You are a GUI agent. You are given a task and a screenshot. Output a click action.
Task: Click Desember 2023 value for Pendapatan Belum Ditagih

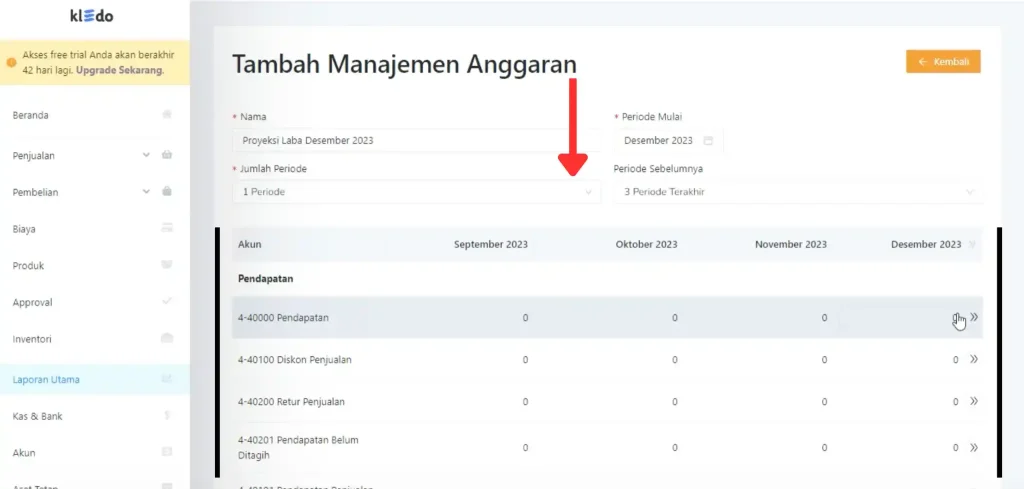pyautogui.click(x=955, y=448)
